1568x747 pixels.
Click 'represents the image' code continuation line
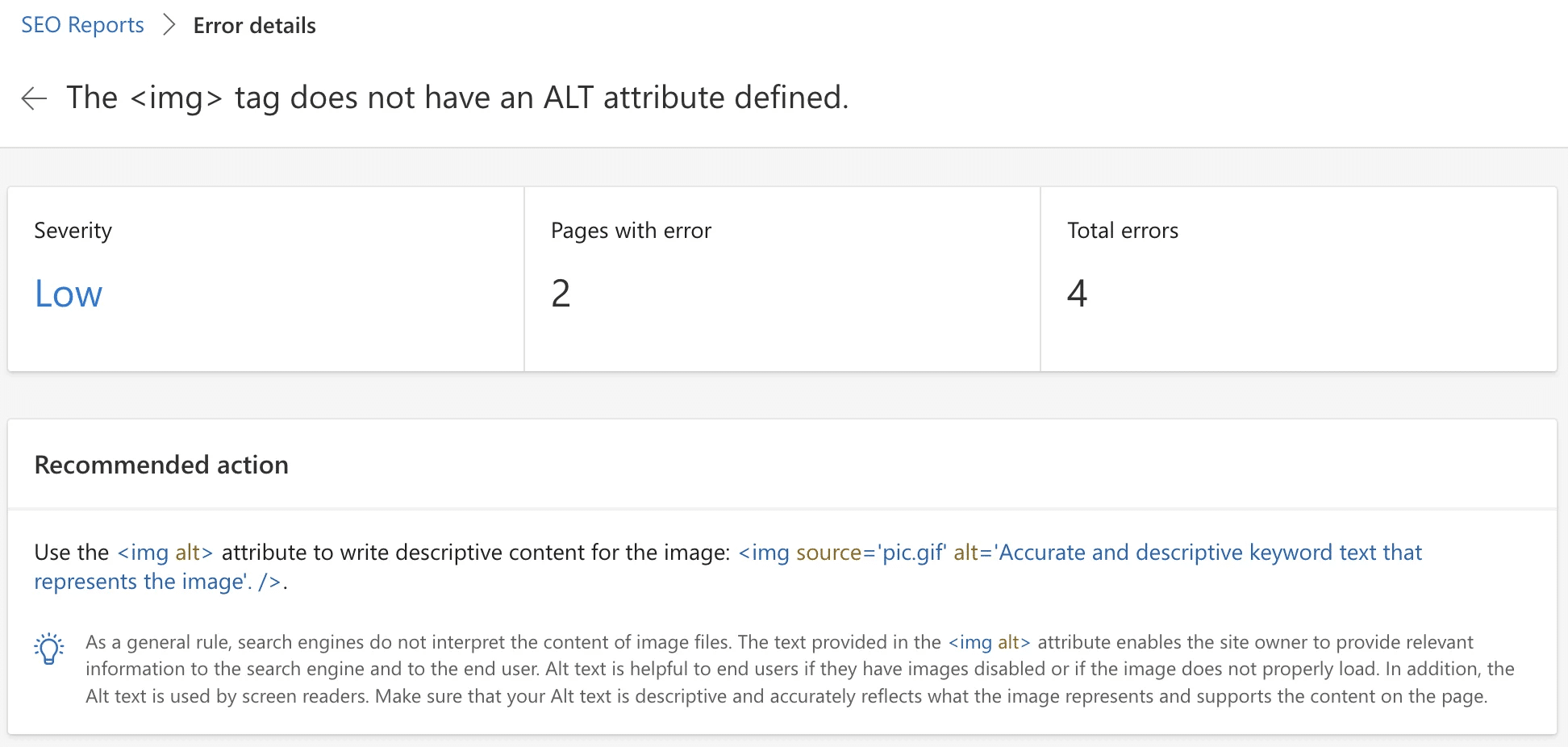(159, 582)
